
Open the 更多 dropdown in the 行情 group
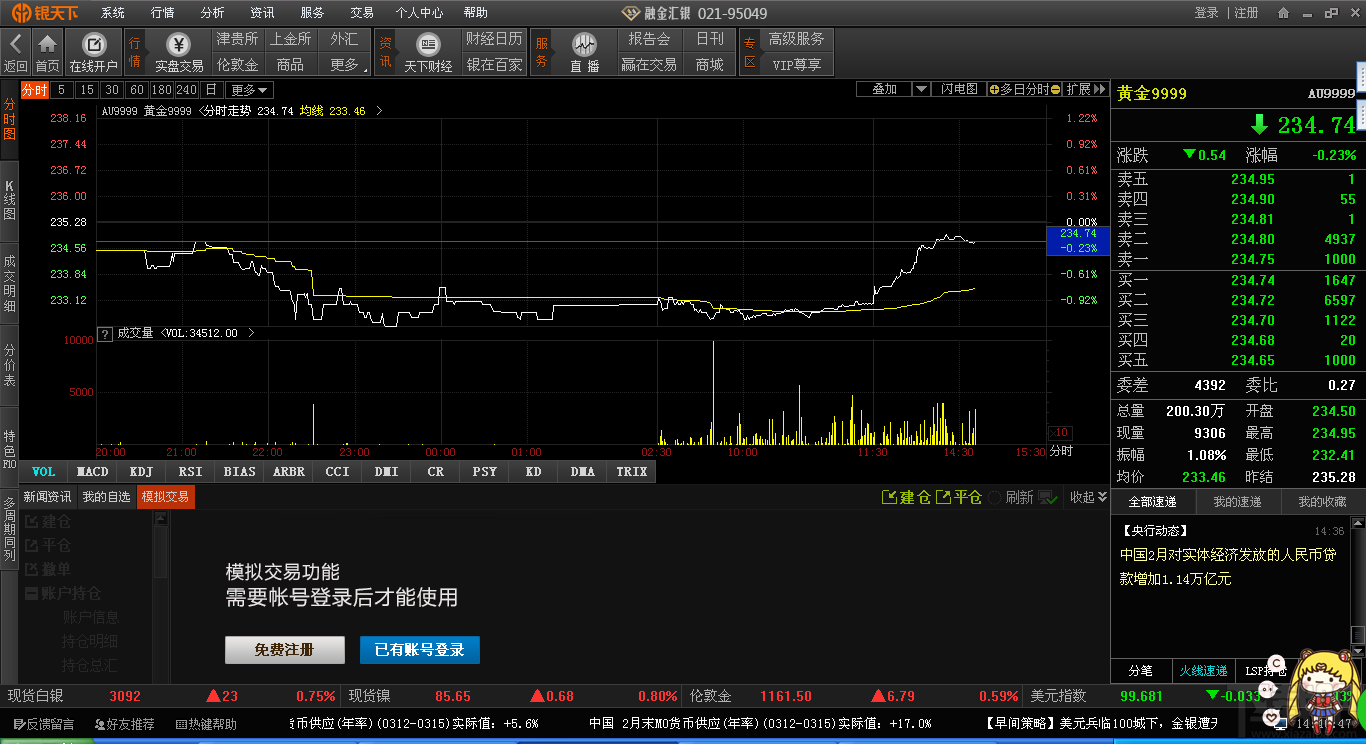coord(344,65)
